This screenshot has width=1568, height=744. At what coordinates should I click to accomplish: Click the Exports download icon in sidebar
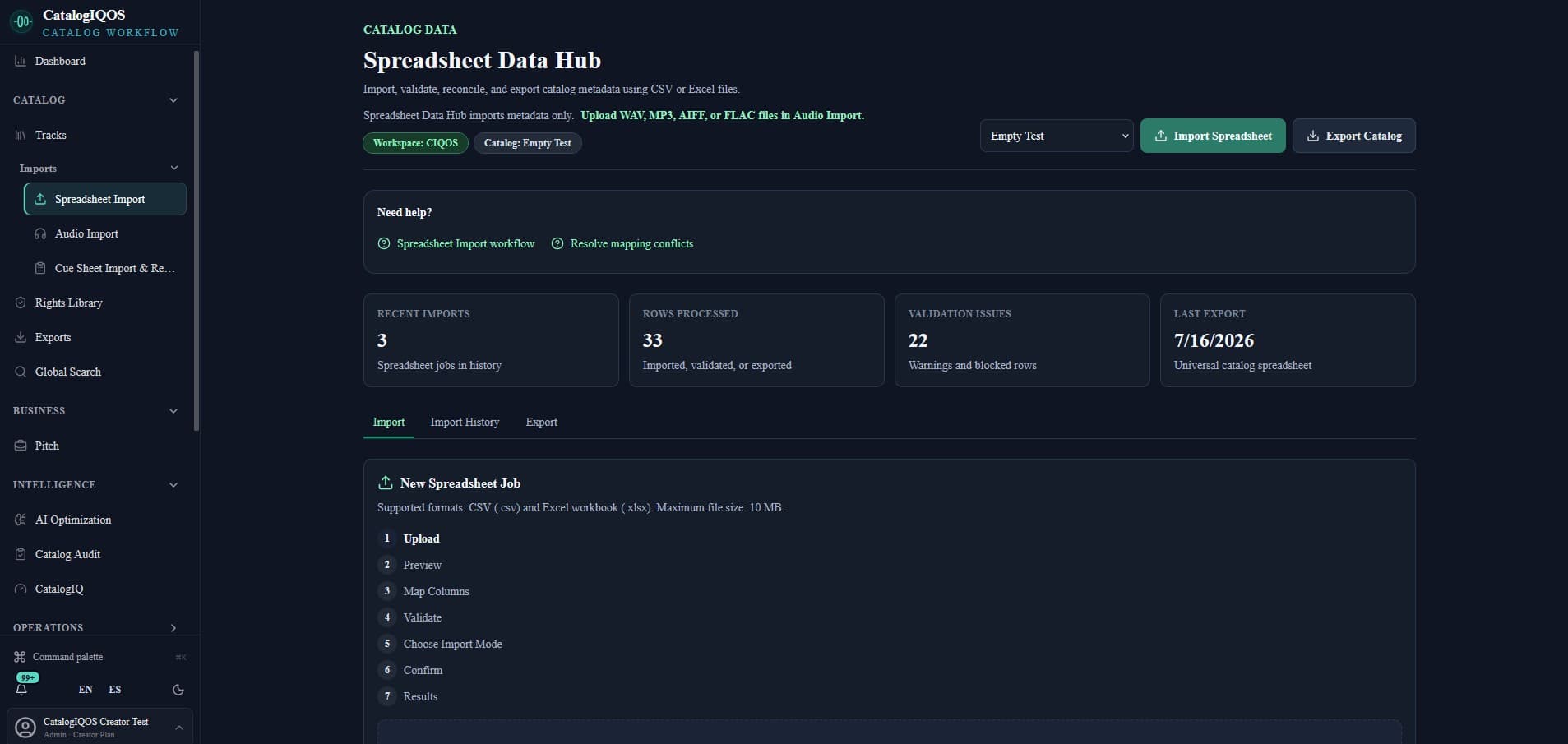pyautogui.click(x=21, y=338)
